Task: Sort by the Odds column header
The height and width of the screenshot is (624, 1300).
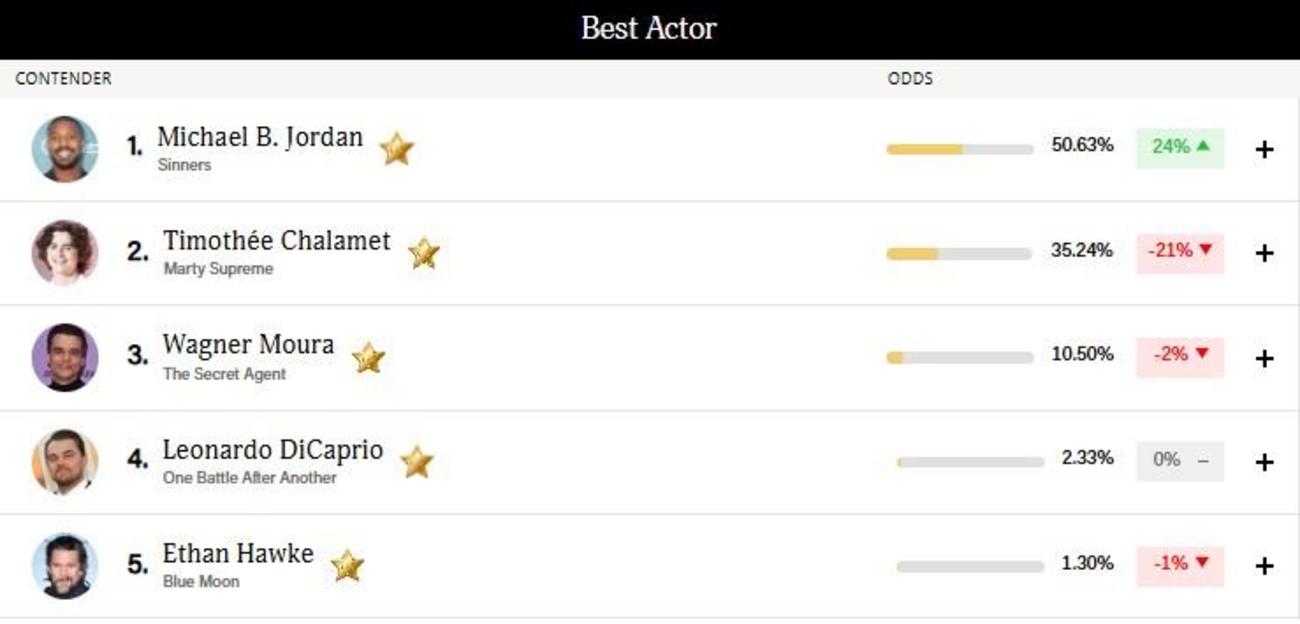Action: [910, 79]
